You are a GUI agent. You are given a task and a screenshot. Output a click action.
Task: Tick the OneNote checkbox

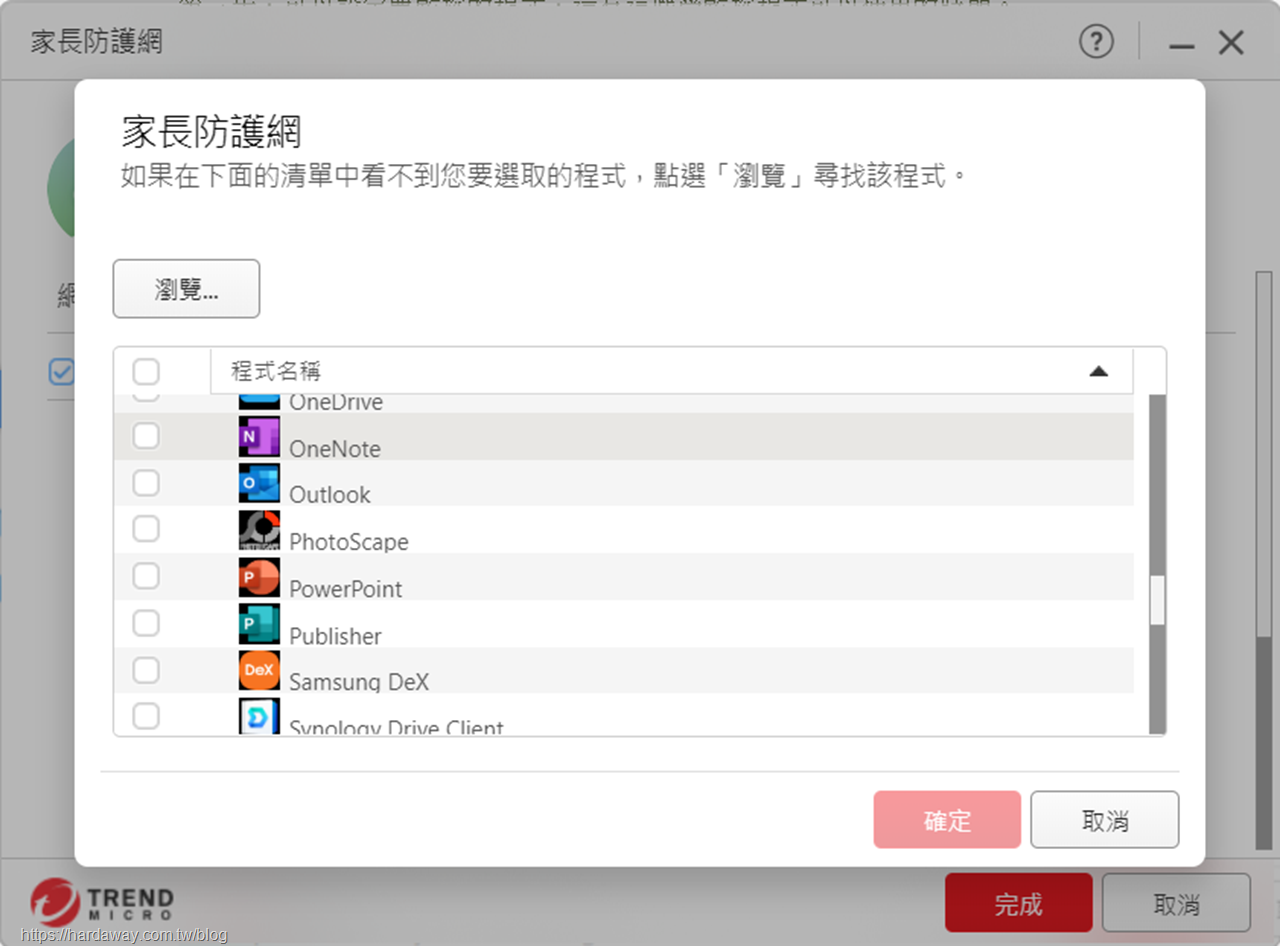pos(146,436)
